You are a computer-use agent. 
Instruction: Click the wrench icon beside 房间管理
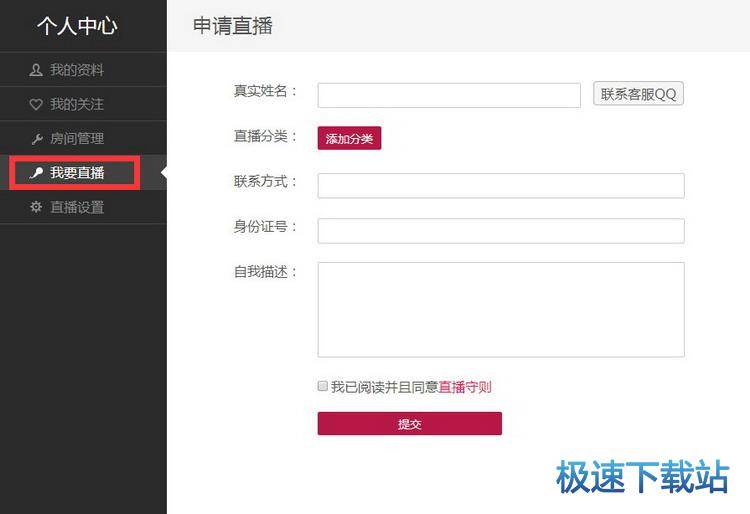pyautogui.click(x=36, y=139)
